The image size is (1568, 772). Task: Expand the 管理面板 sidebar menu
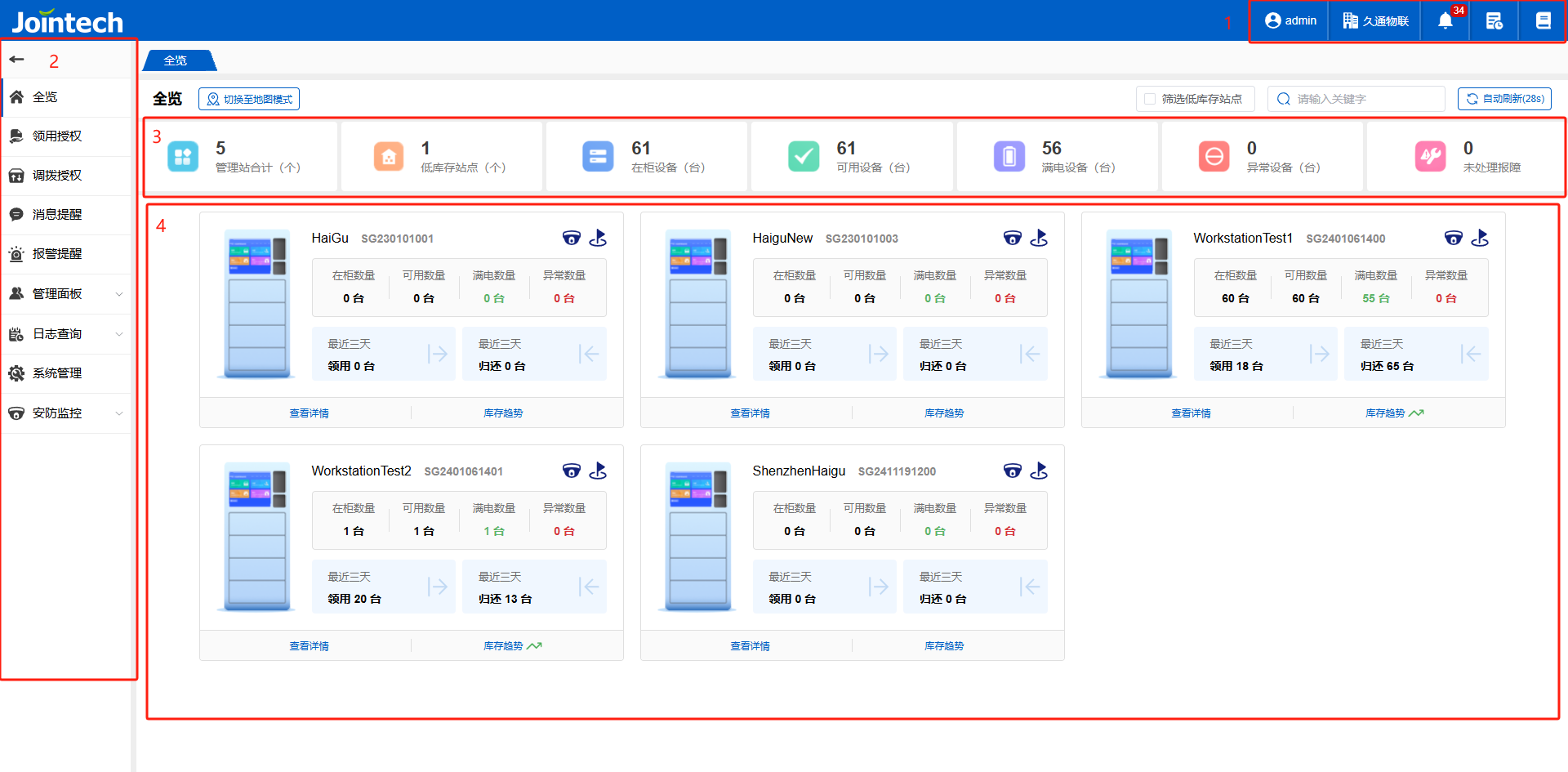(65, 293)
